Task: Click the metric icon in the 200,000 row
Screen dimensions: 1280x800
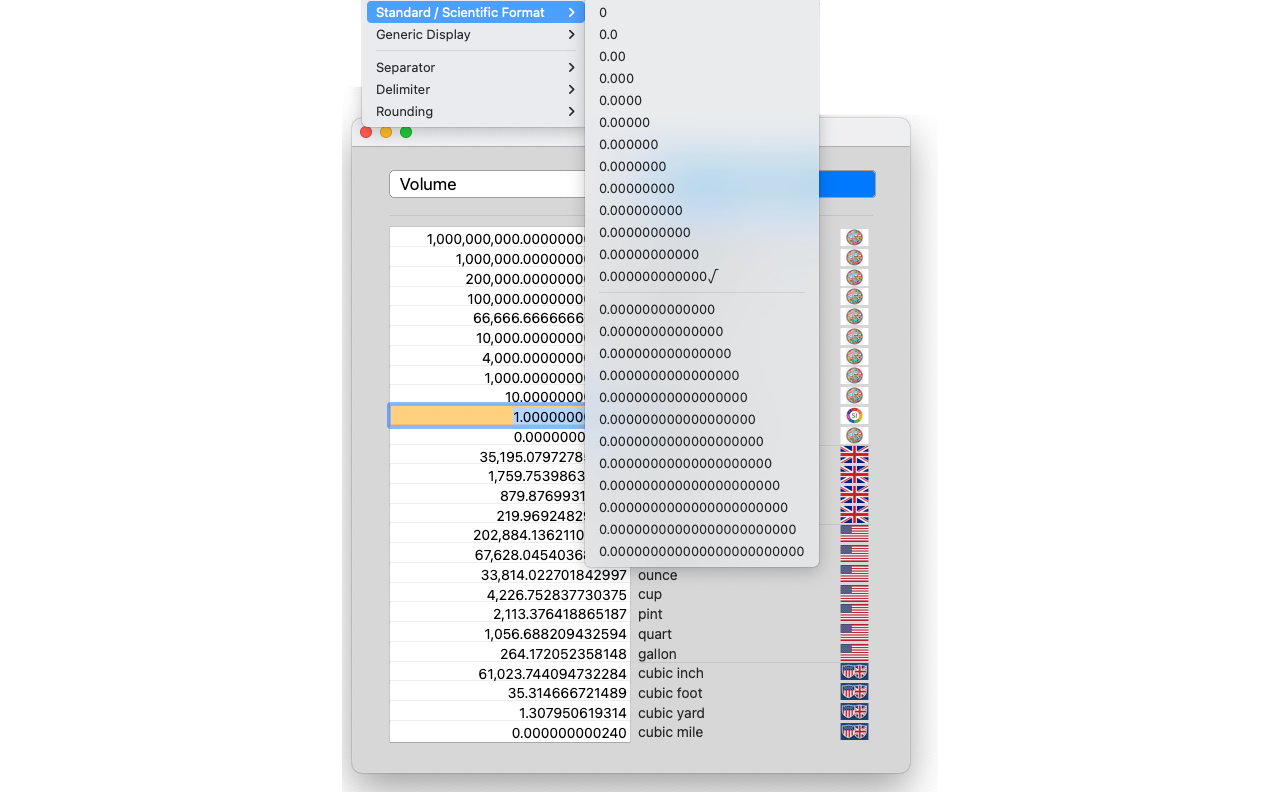Action: point(854,277)
